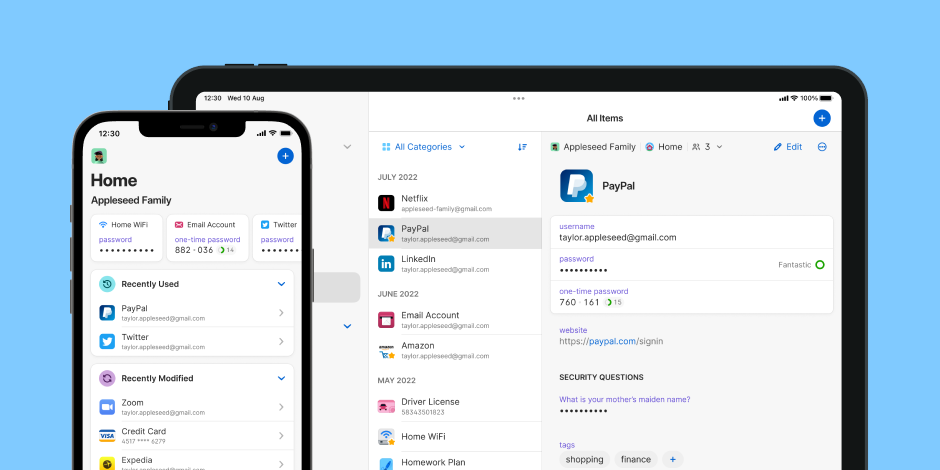Image resolution: width=940 pixels, height=470 pixels.
Task: Open the circled ellipsis more options menu
Action: coord(822,147)
